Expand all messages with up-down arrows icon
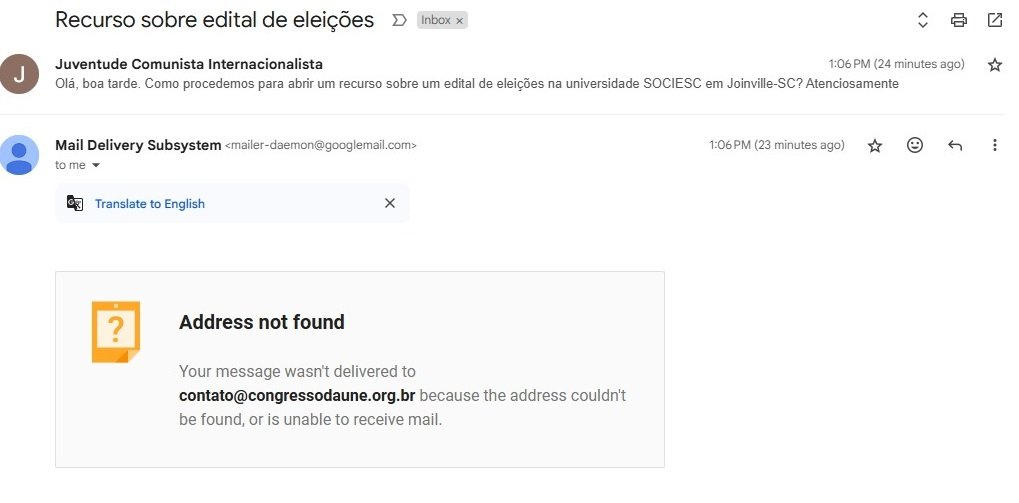 click(x=922, y=20)
